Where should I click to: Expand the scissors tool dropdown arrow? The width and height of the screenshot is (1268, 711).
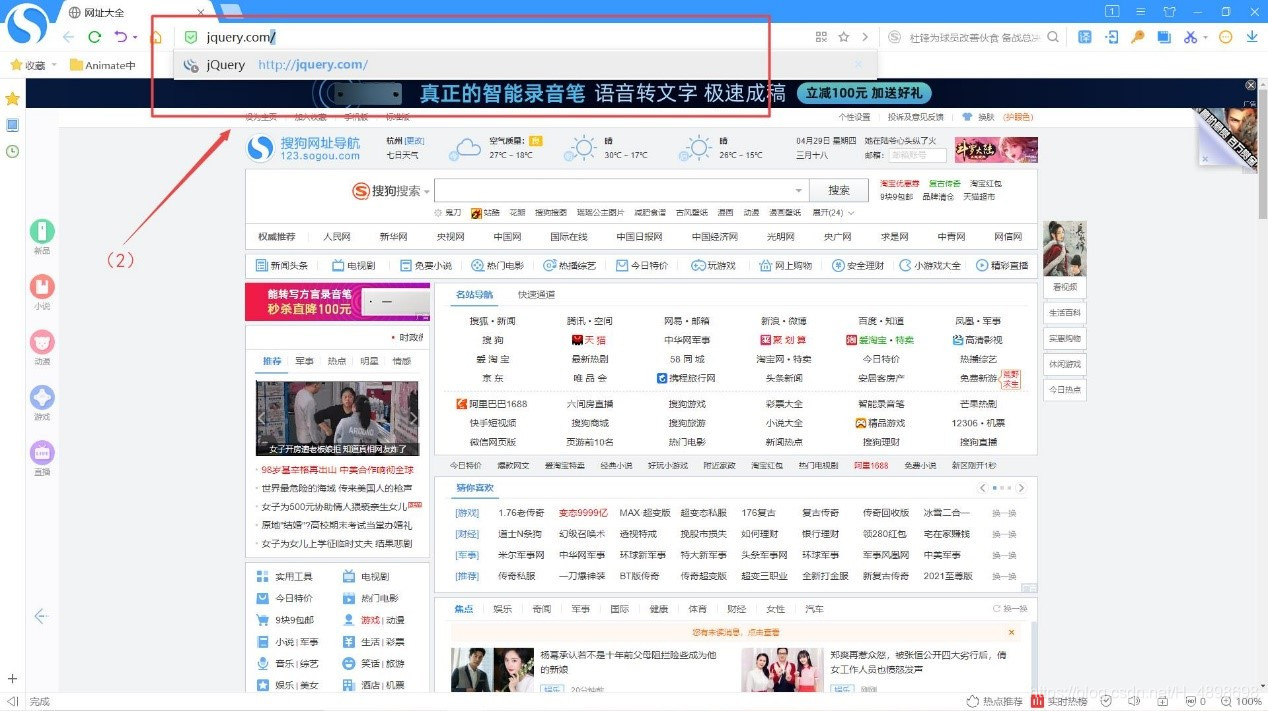coord(1205,38)
